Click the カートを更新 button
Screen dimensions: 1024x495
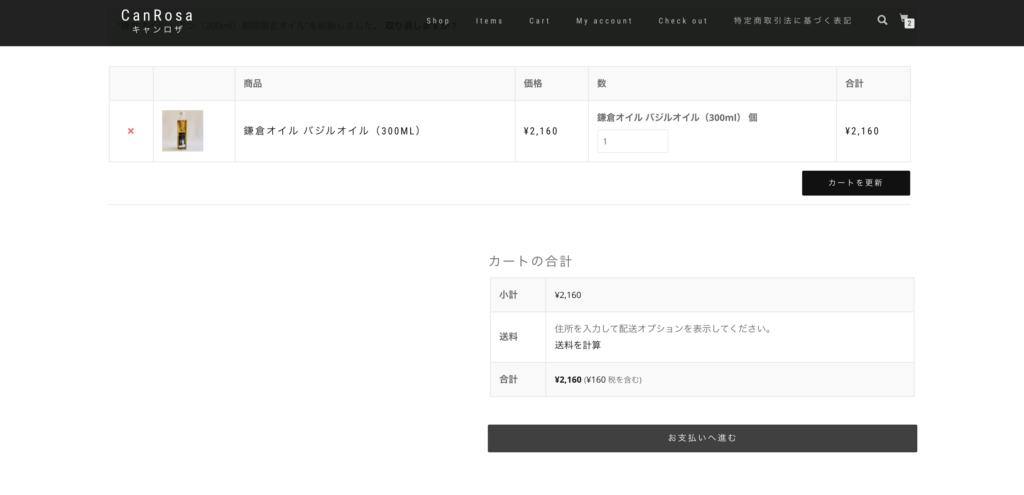[x=856, y=183]
